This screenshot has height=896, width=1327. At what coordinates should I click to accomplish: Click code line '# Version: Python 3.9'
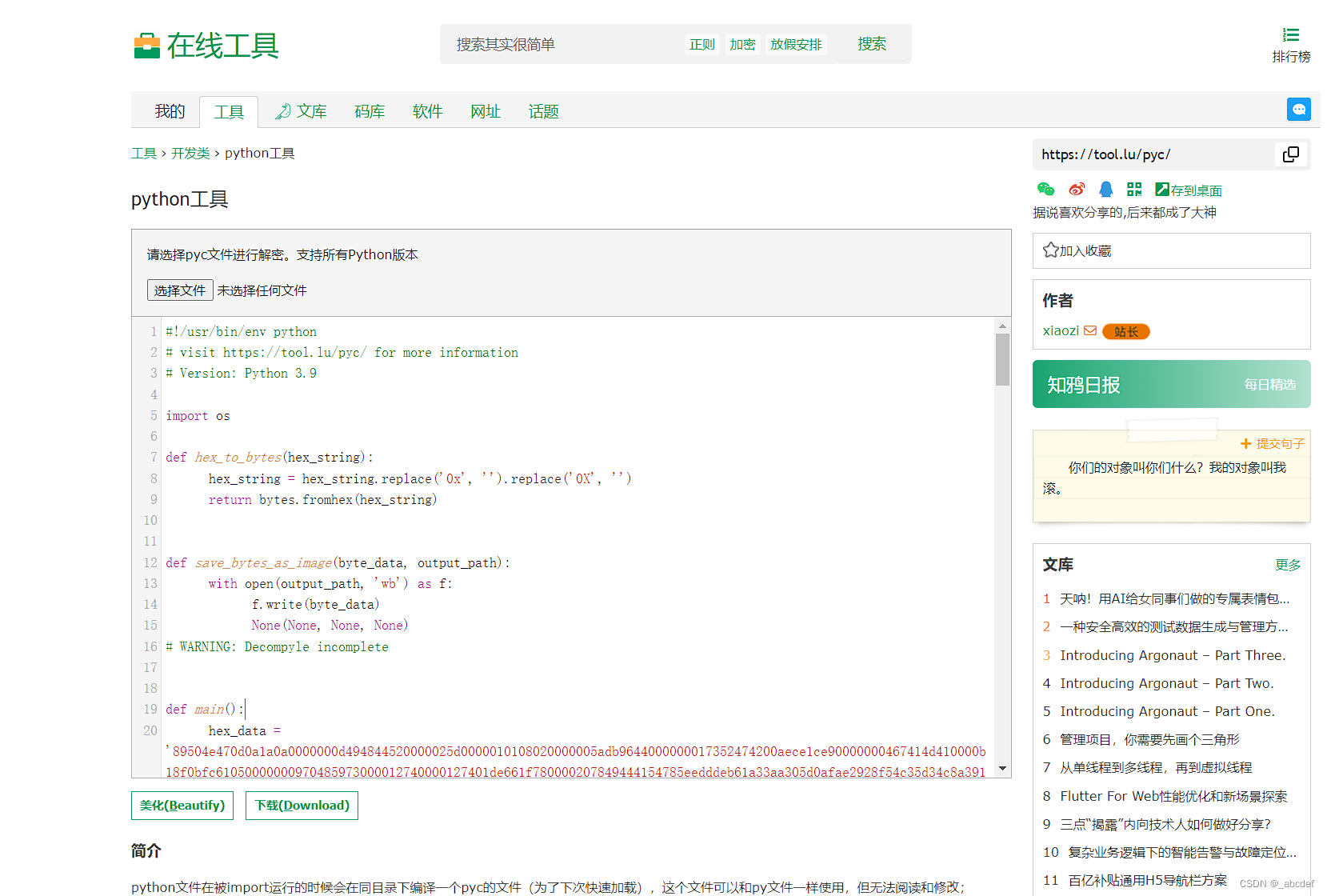(x=241, y=373)
